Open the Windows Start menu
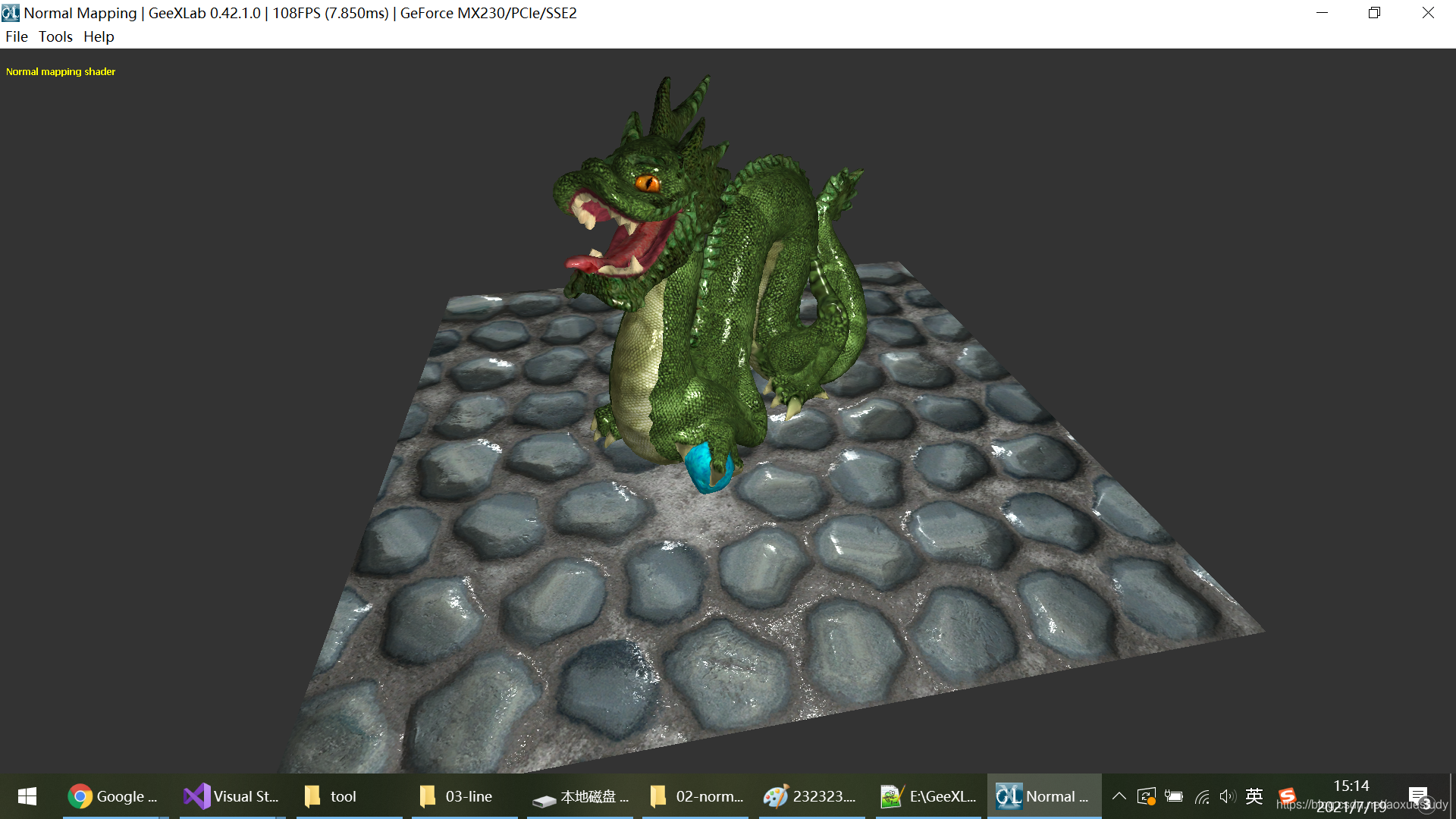1456x819 pixels. point(27,796)
